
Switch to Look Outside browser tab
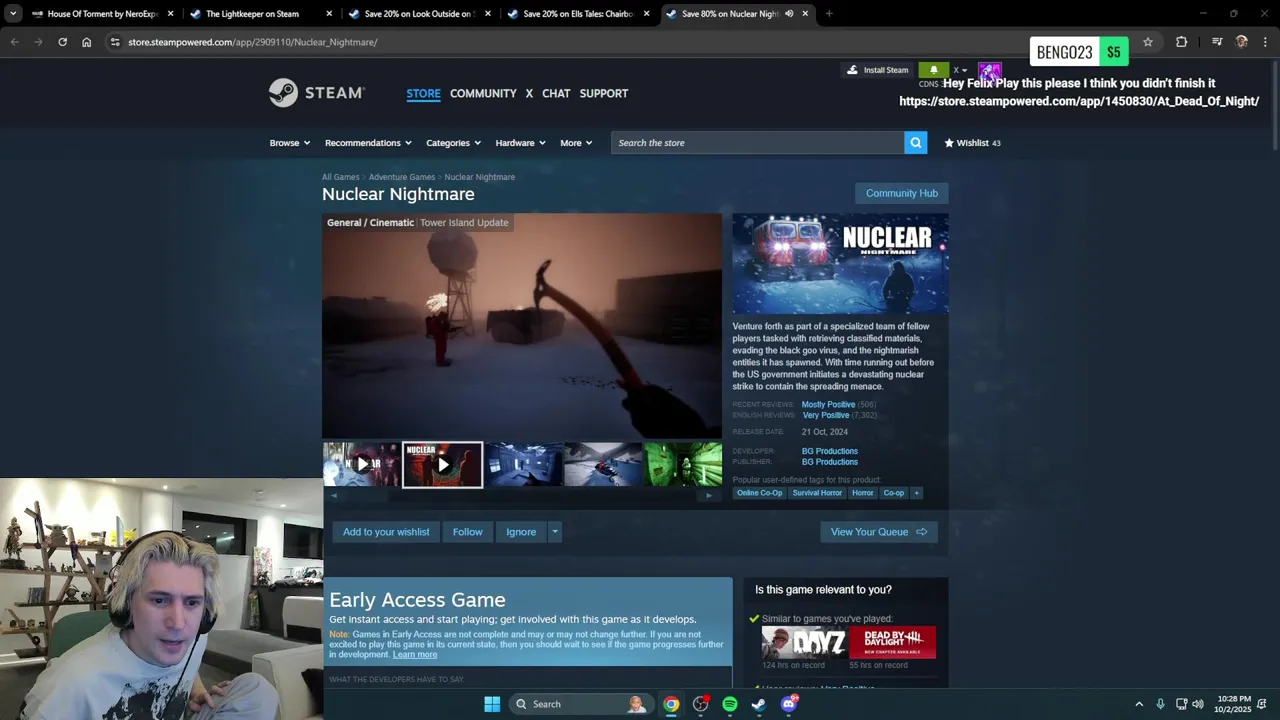pos(418,14)
